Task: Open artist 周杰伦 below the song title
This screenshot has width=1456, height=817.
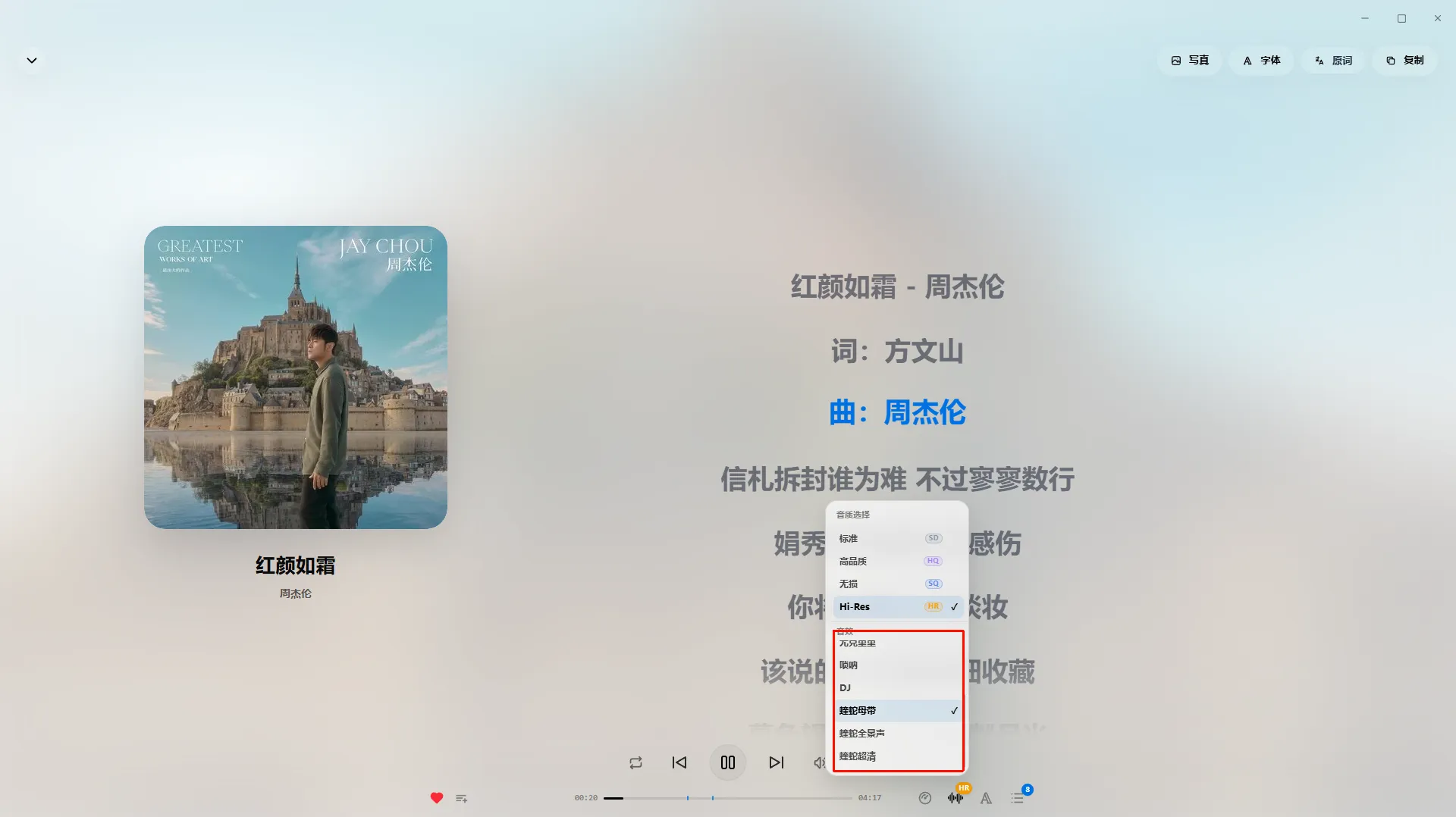Action: click(296, 593)
